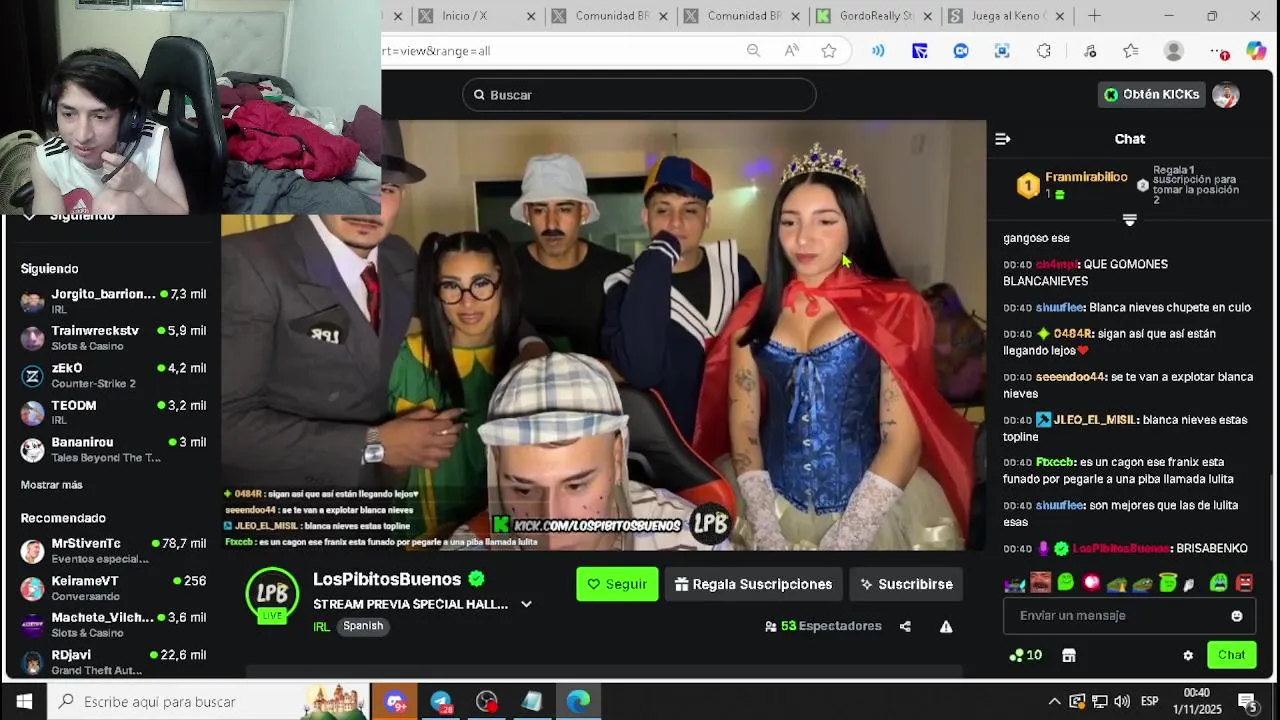Click the green Chat send button
Screen dimensions: 1280x720
[x=1231, y=656]
